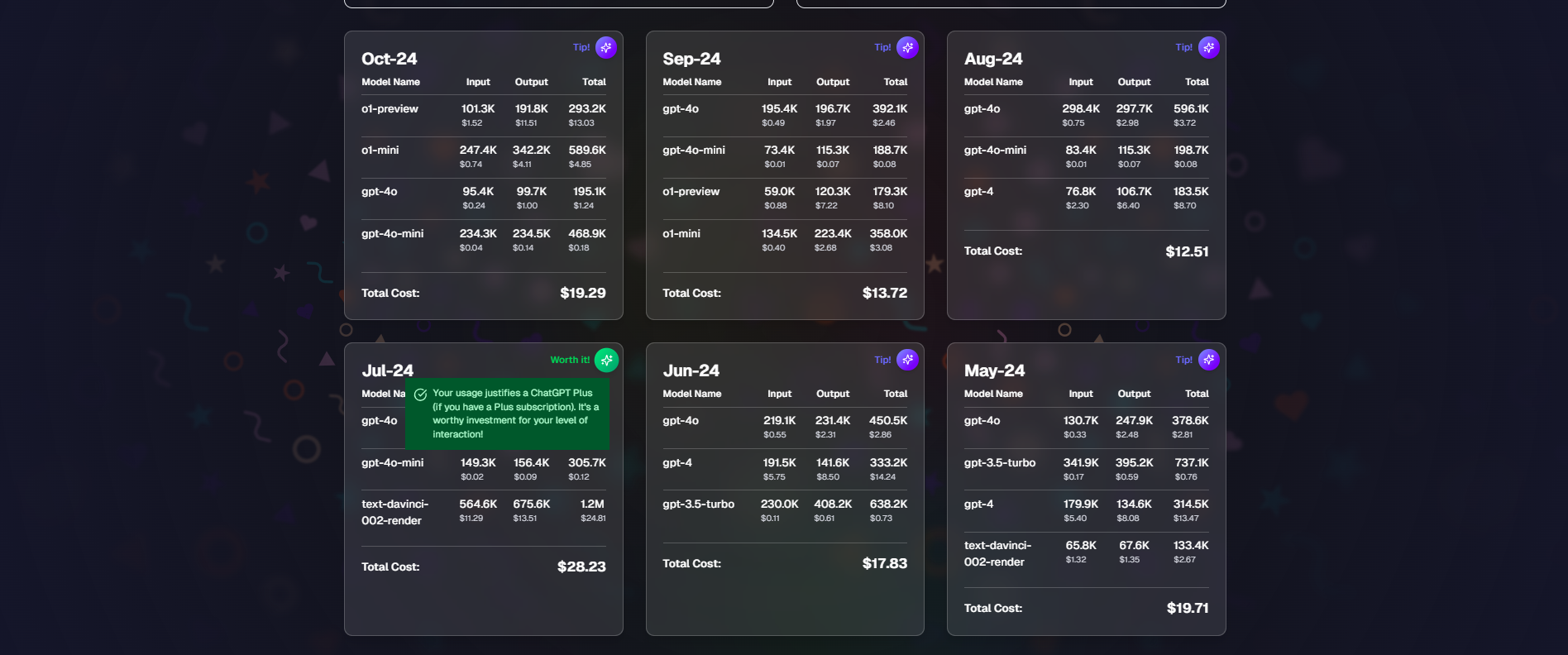Click the 596.1K total in Aug-24
Screen dimensions: 1568x655
pos(1191,109)
